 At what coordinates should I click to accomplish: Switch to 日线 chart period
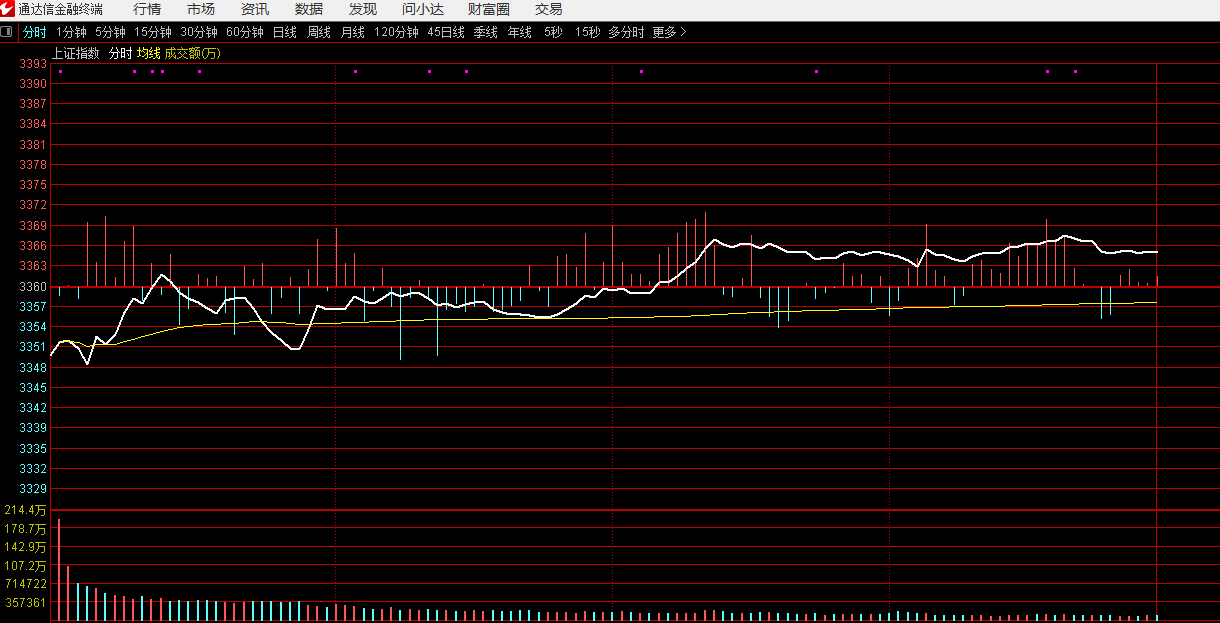[x=285, y=32]
